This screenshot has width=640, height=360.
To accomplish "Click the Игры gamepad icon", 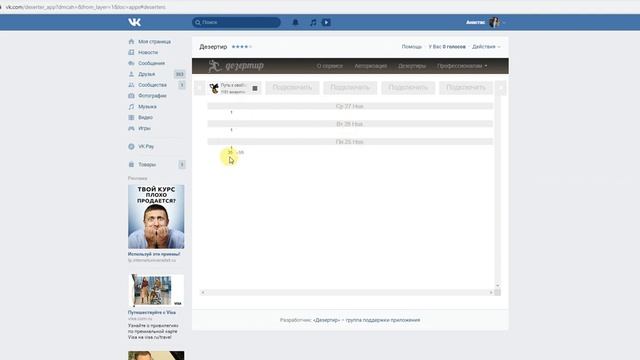I will [131, 128].
